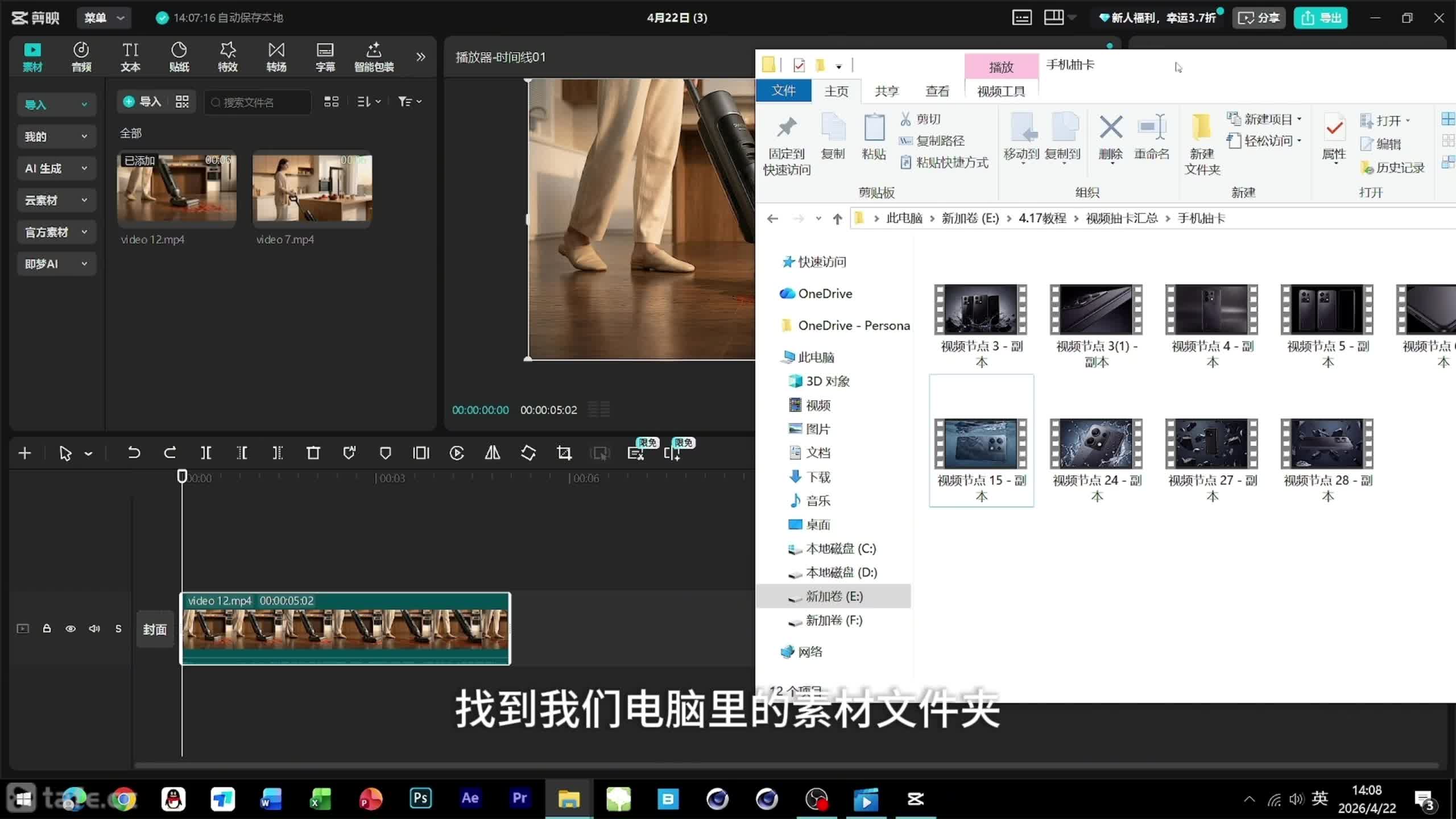This screenshot has height=819, width=1456.
Task: Open the media filter dropdown
Action: [409, 102]
